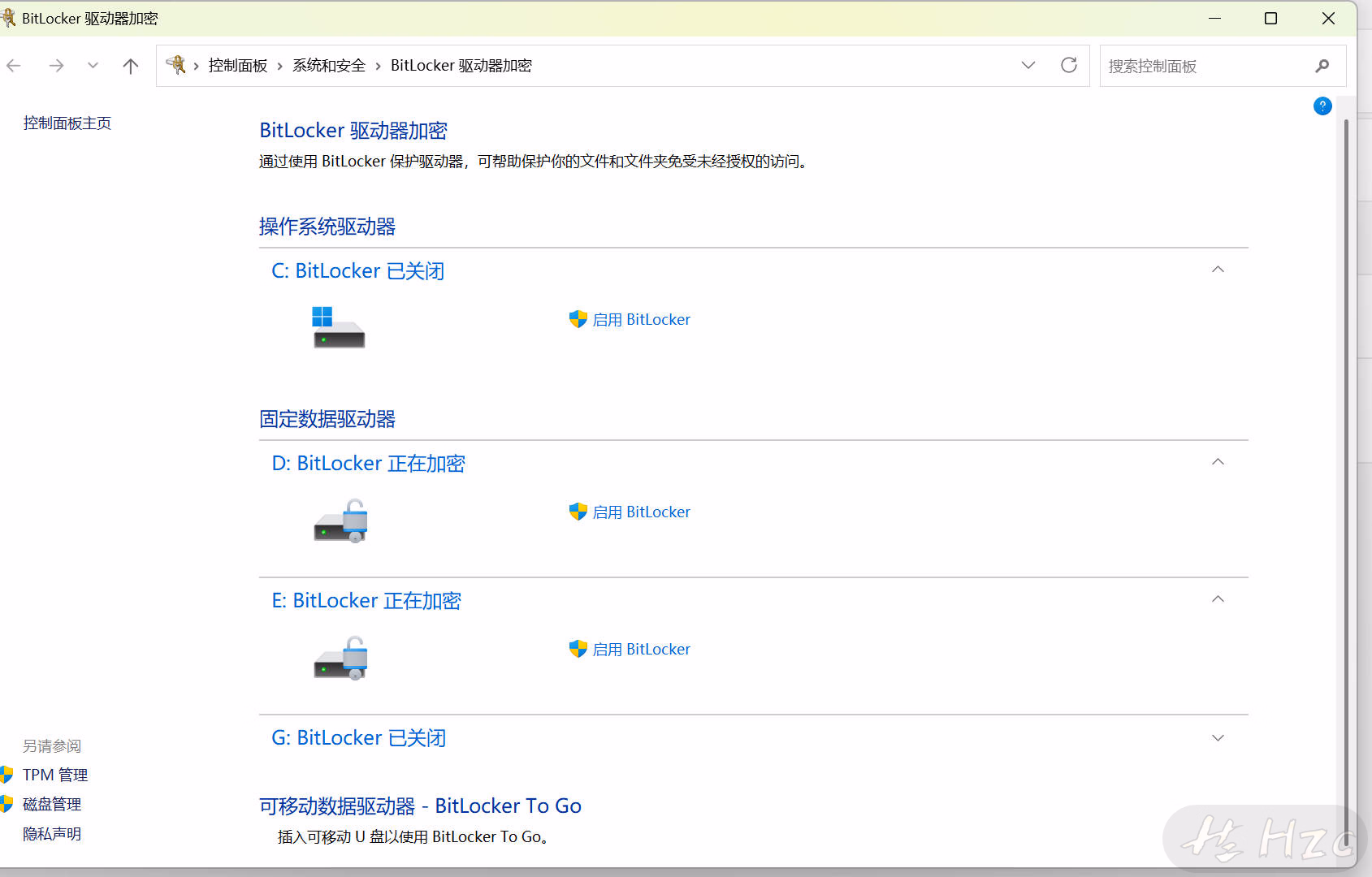Image resolution: width=1372 pixels, height=877 pixels.
Task: Click the forward navigation arrow
Action: pos(56,66)
